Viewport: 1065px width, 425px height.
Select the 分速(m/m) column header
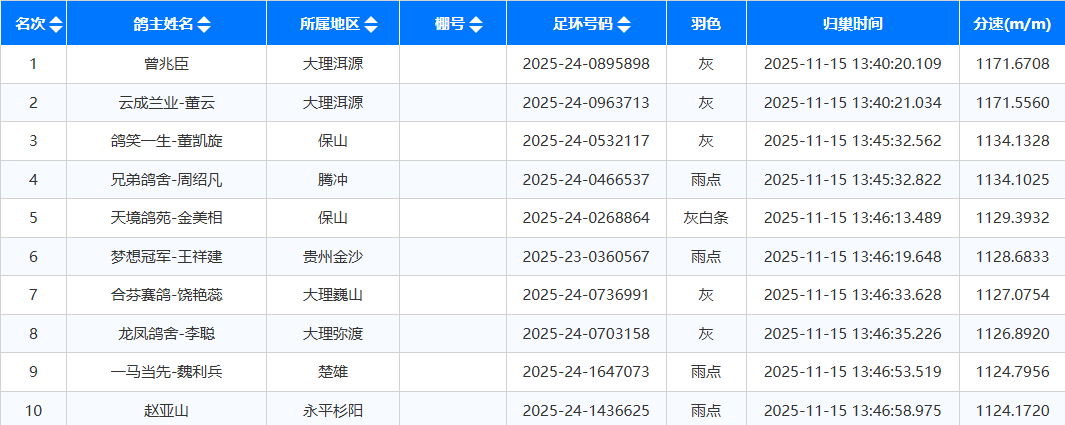1011,24
